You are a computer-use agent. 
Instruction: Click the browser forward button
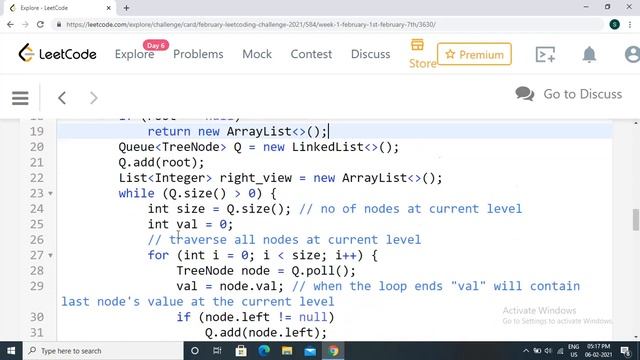[x=25, y=24]
